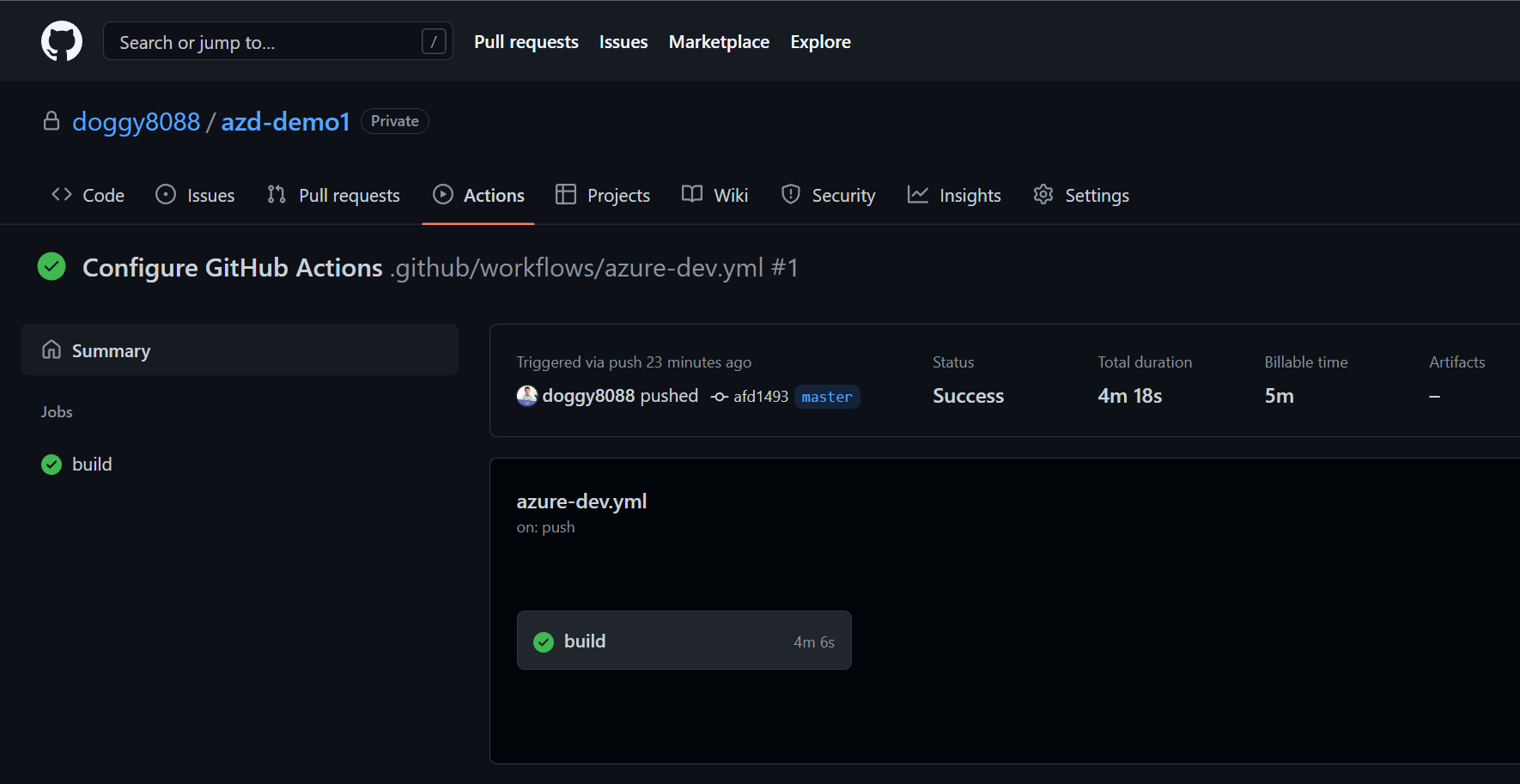This screenshot has height=784, width=1520.
Task: Click the doggy8088 avatar image
Action: [526, 396]
